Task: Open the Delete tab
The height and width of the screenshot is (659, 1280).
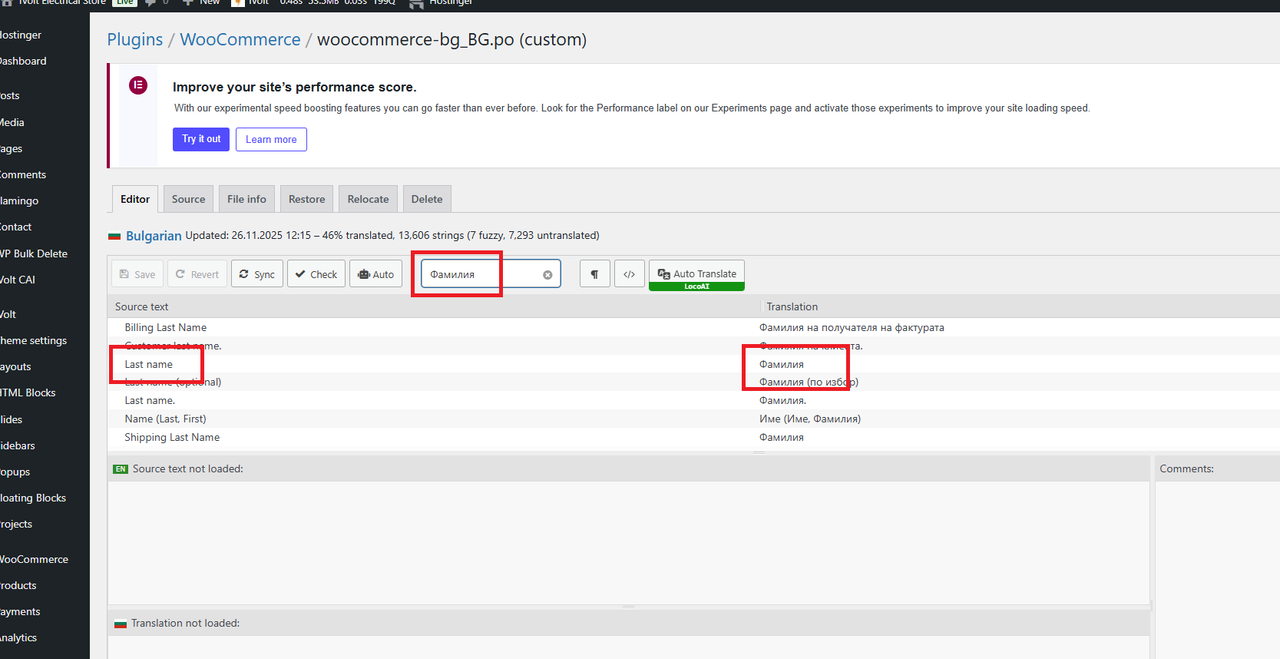Action: (427, 199)
